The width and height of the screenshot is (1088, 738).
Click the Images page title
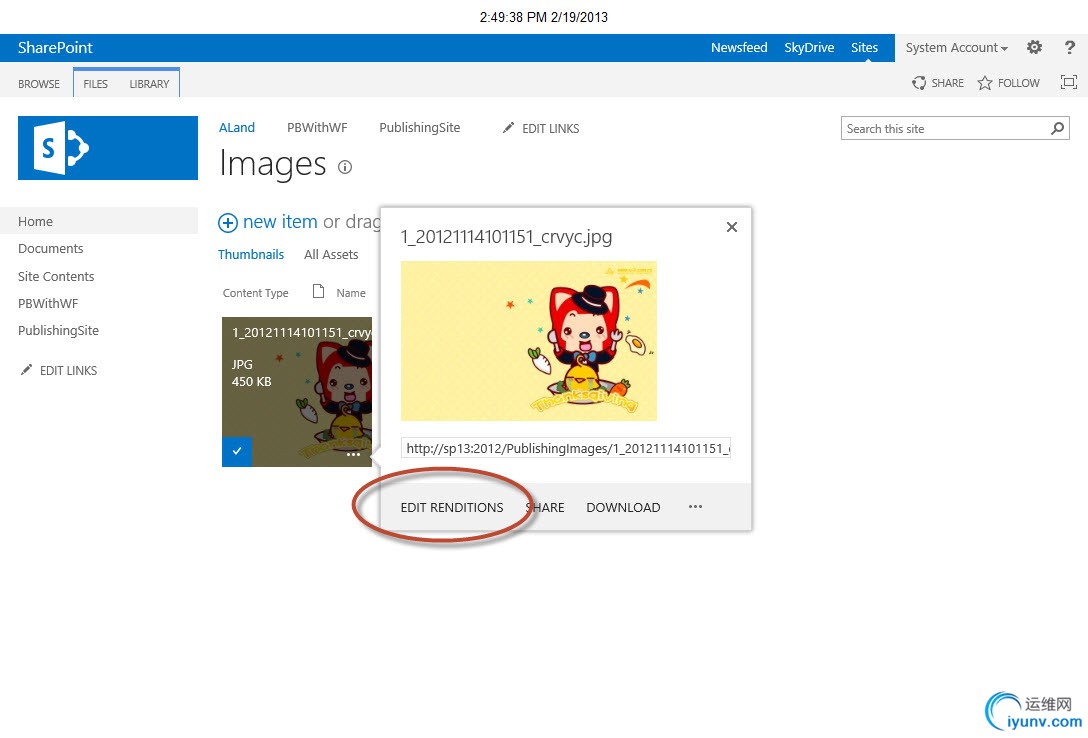pos(272,164)
